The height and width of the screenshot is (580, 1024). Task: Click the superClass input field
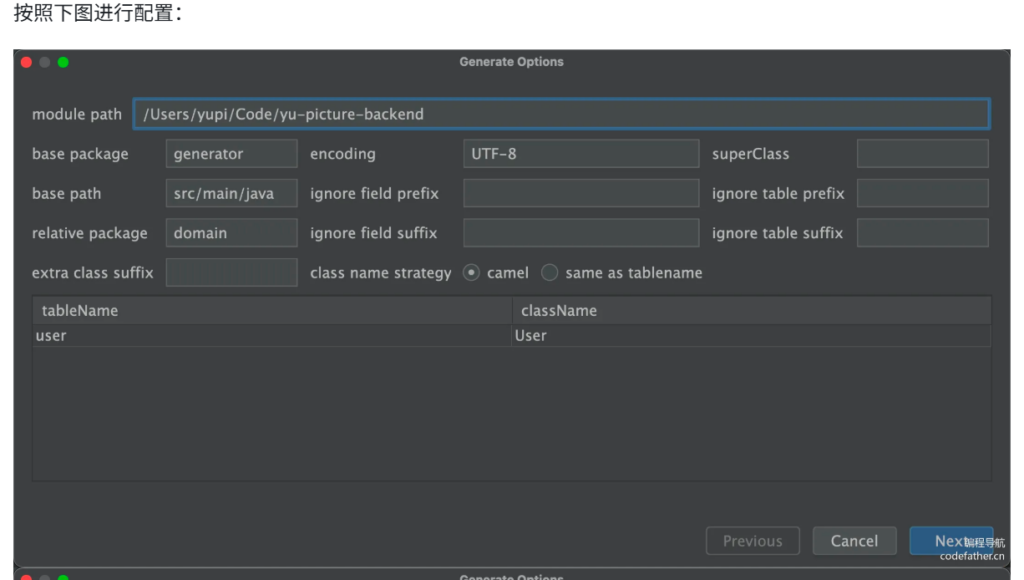(922, 154)
